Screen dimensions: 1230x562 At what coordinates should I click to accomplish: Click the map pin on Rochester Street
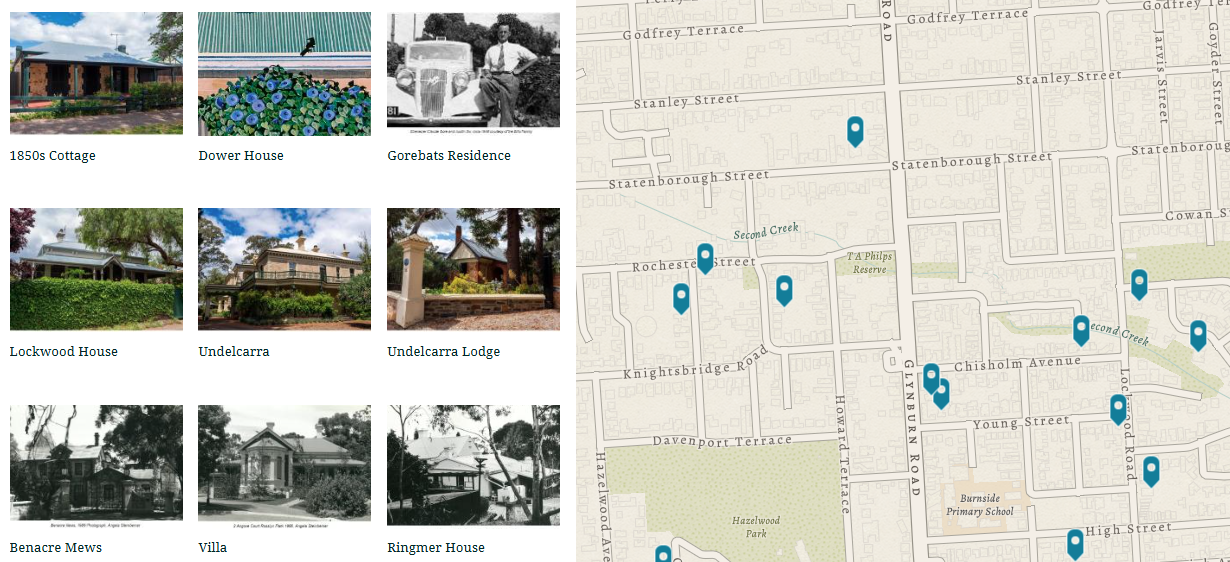(x=705, y=257)
